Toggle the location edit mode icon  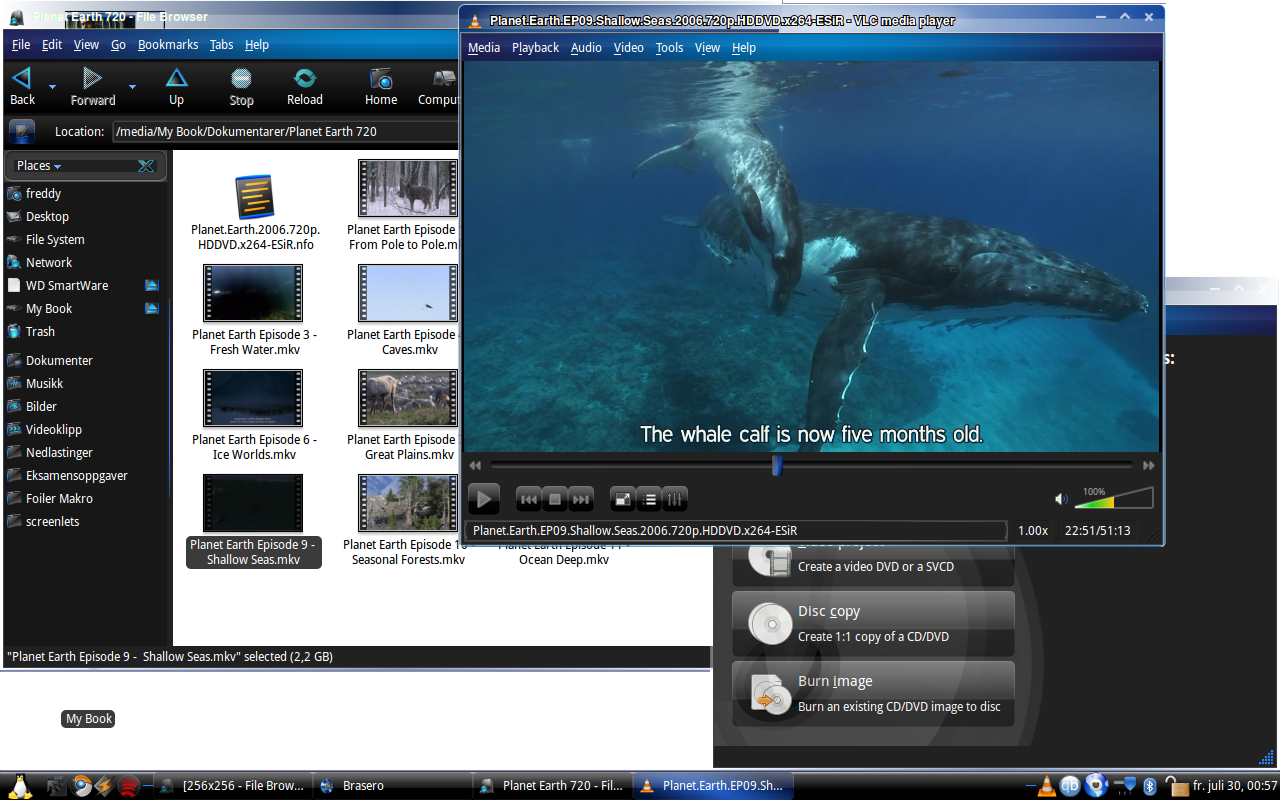[22, 131]
